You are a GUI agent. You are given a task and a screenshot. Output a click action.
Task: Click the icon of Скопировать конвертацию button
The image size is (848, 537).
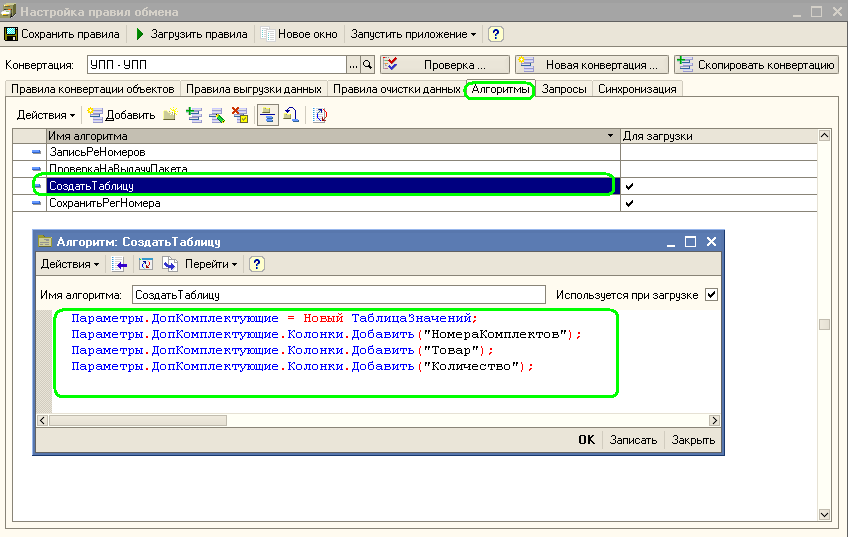(685, 64)
